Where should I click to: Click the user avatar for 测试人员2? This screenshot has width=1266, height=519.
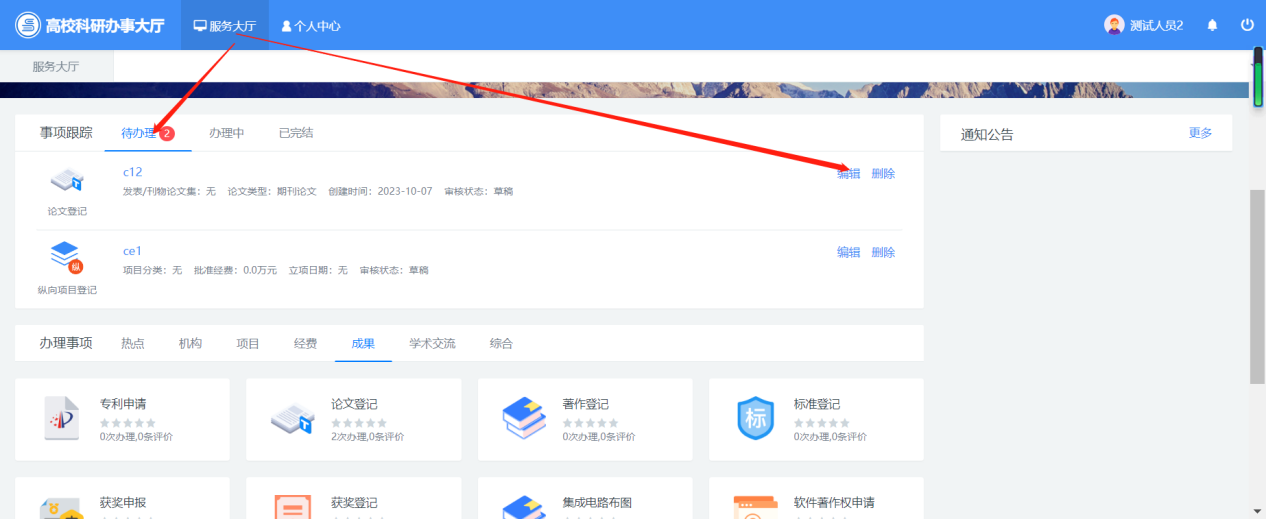point(1114,25)
